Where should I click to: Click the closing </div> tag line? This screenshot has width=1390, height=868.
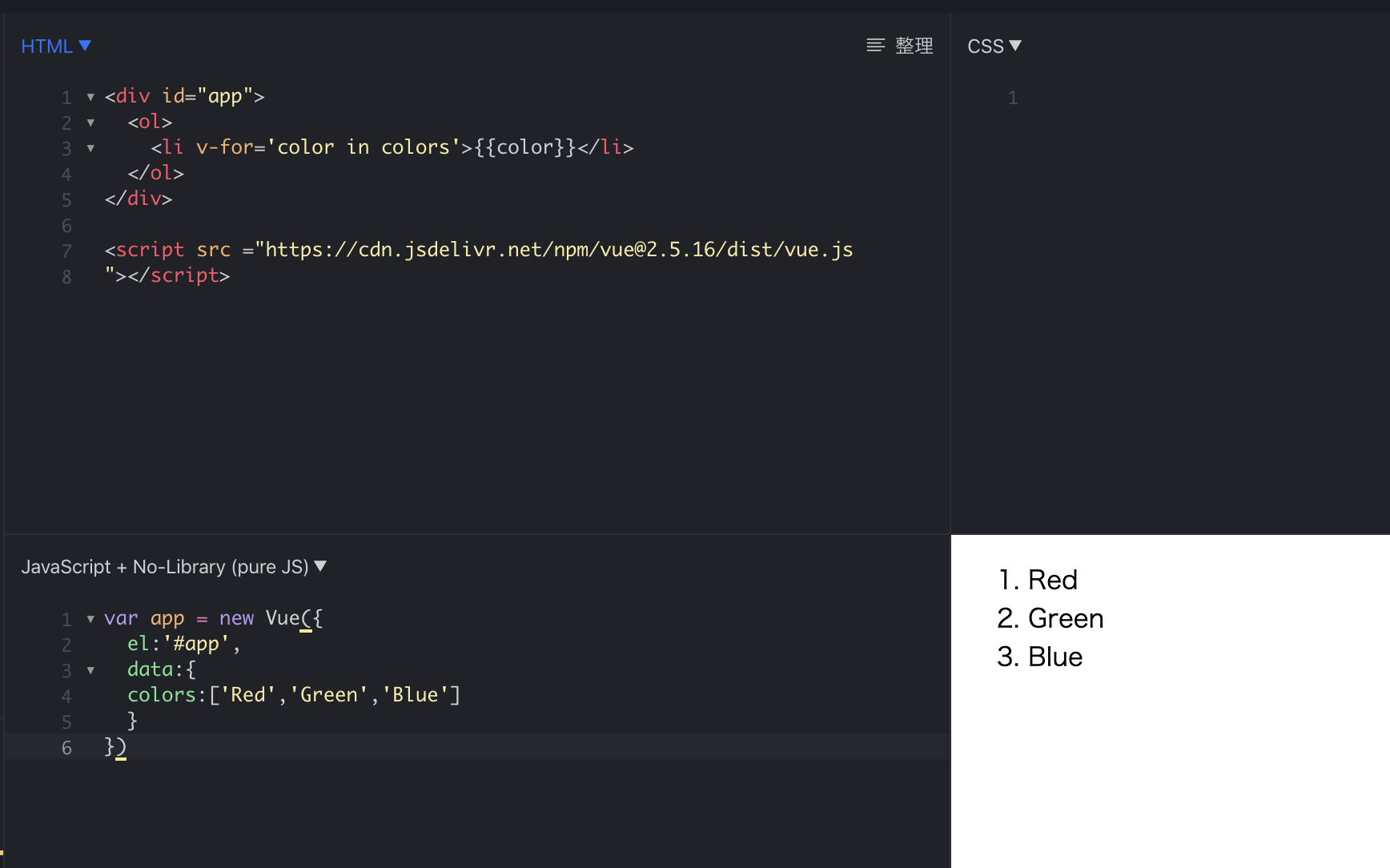tap(139, 199)
